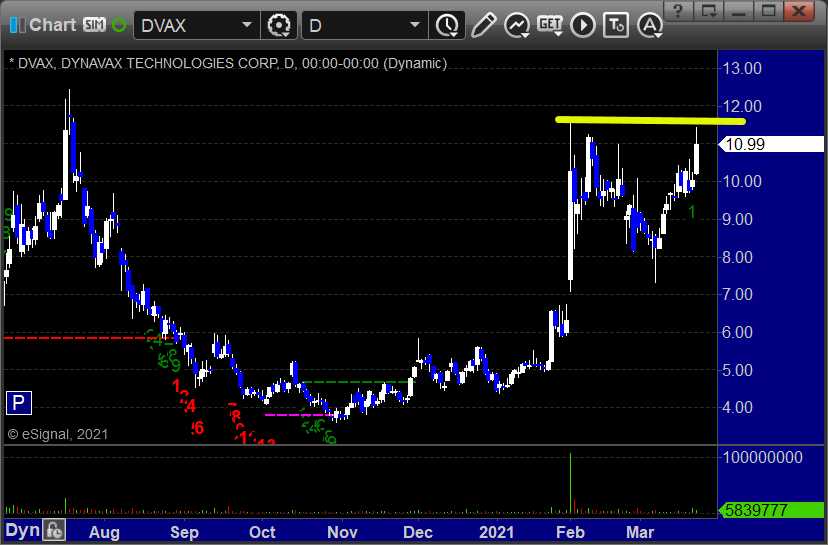This screenshot has height=545, width=828.
Task: Click the 12.00 price axis label
Action: [742, 106]
